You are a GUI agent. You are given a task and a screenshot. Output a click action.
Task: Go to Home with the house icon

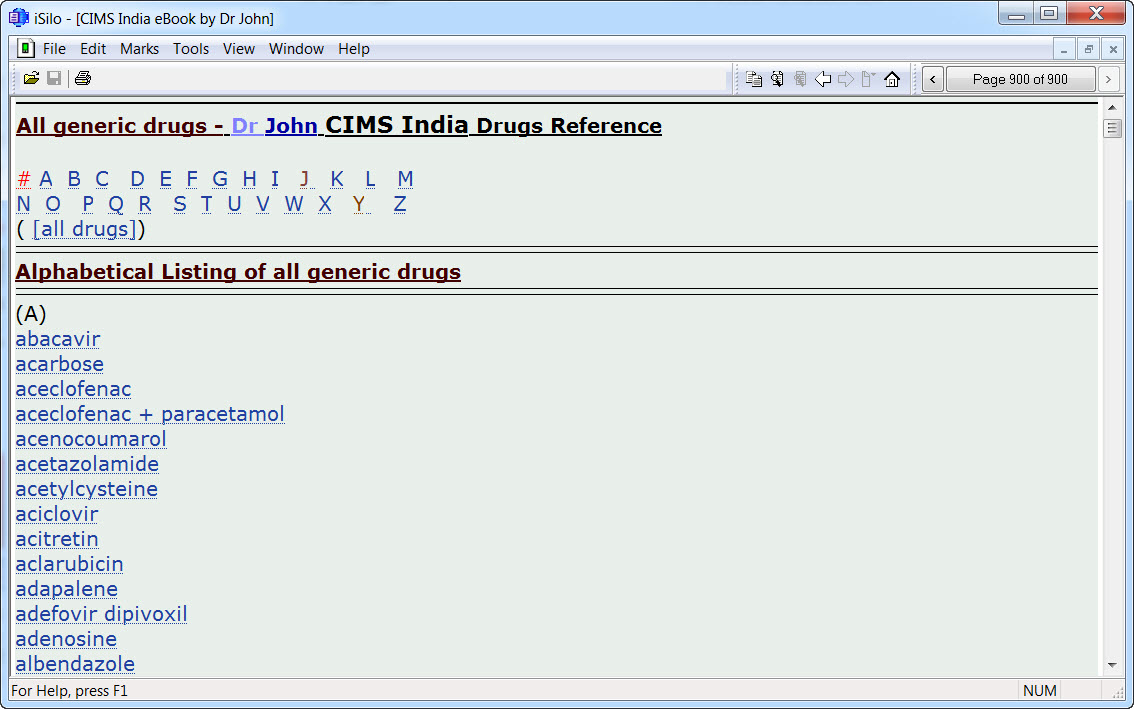(892, 79)
